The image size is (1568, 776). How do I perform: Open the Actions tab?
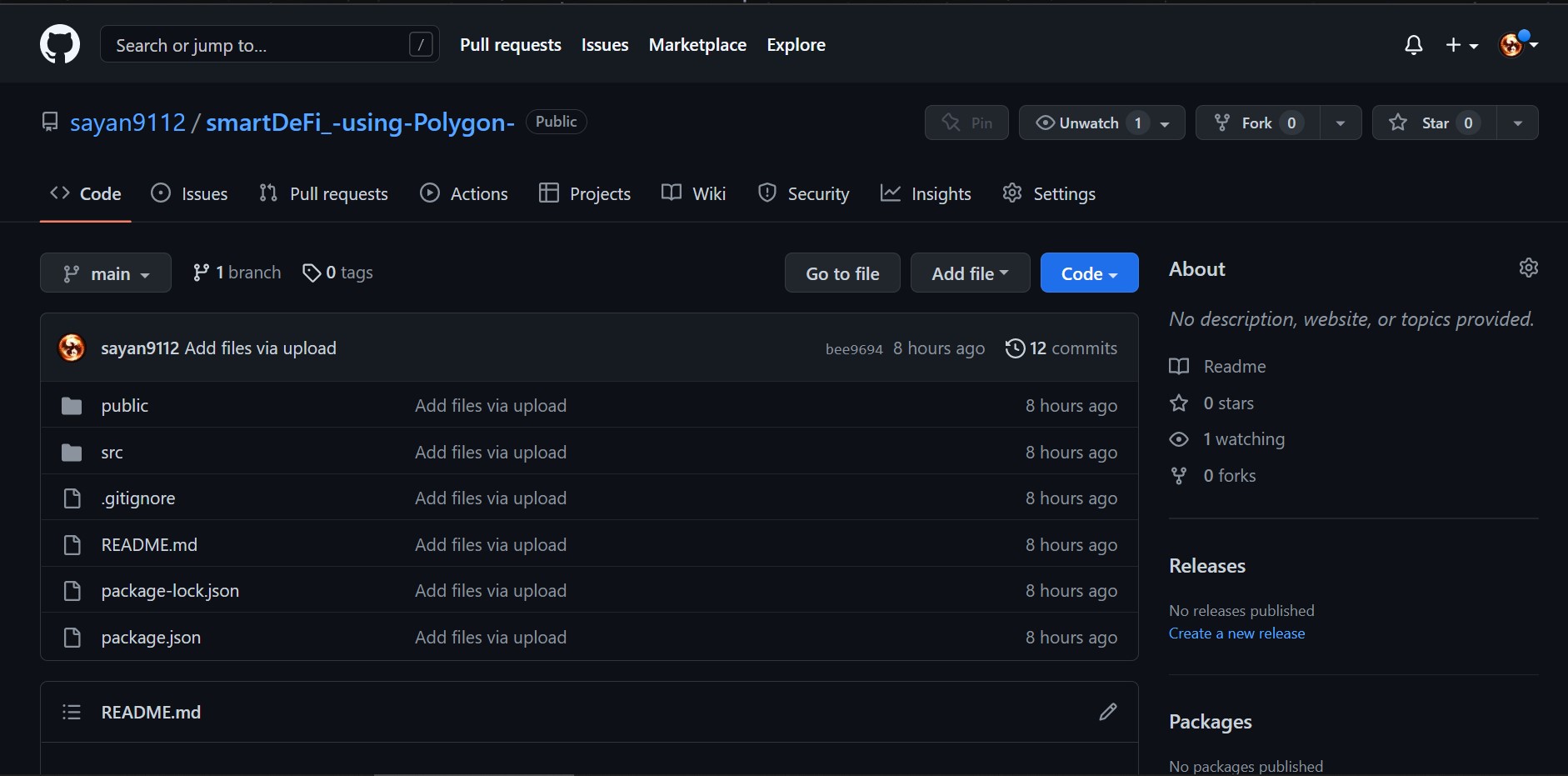click(464, 193)
